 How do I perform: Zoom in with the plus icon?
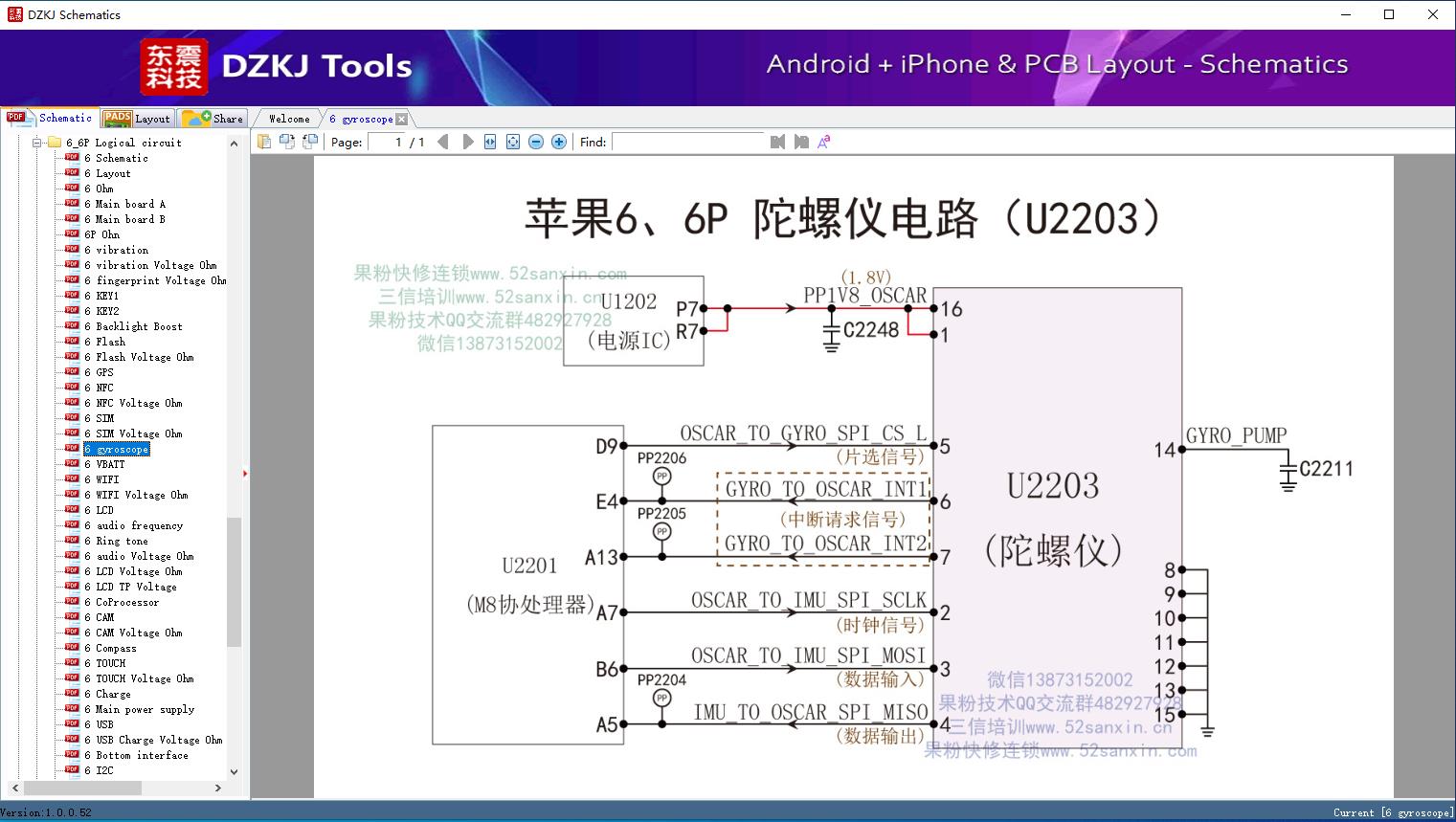[x=559, y=142]
